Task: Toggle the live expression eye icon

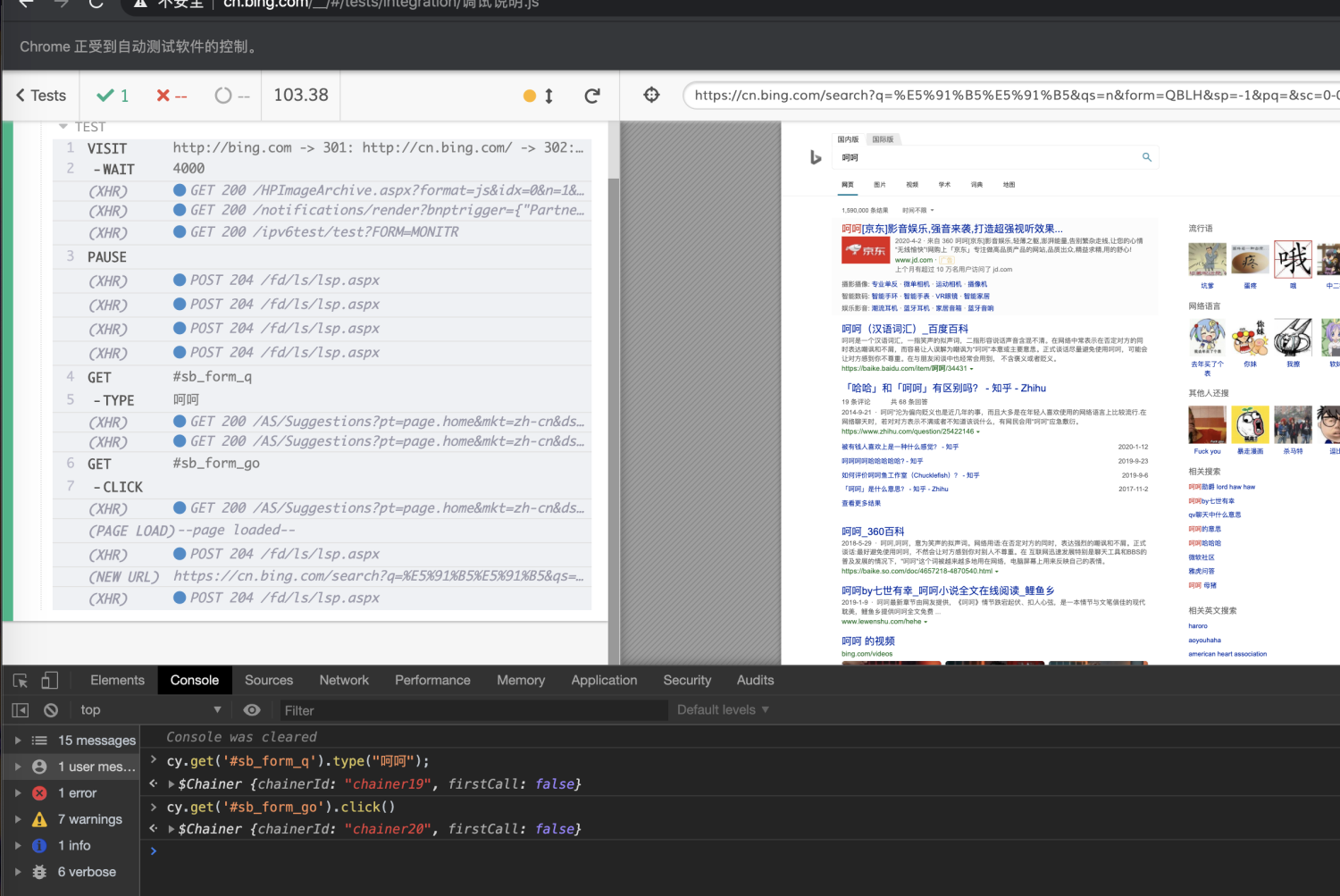Action: 252,710
